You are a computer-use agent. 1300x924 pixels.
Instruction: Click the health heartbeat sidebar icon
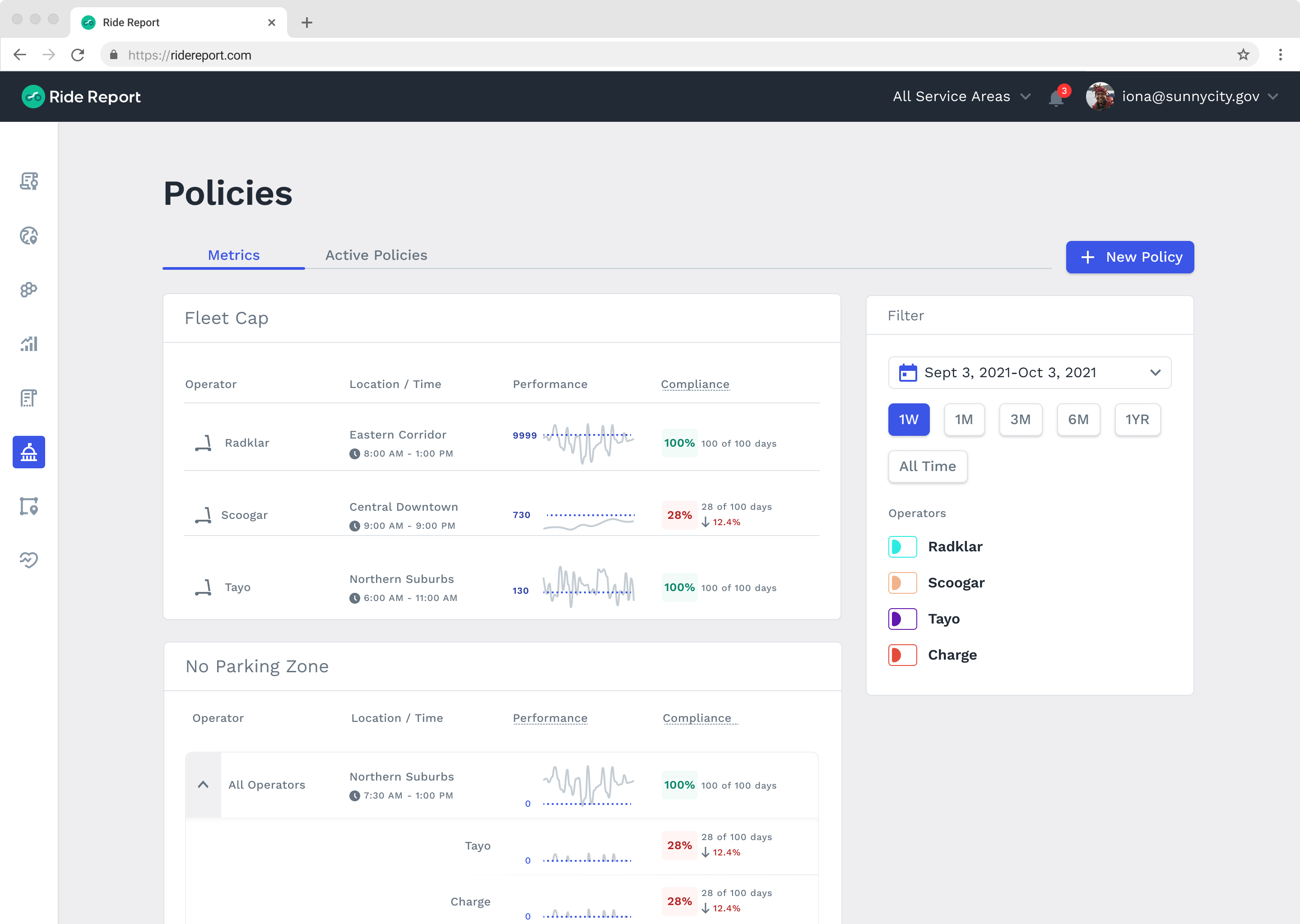pos(29,560)
